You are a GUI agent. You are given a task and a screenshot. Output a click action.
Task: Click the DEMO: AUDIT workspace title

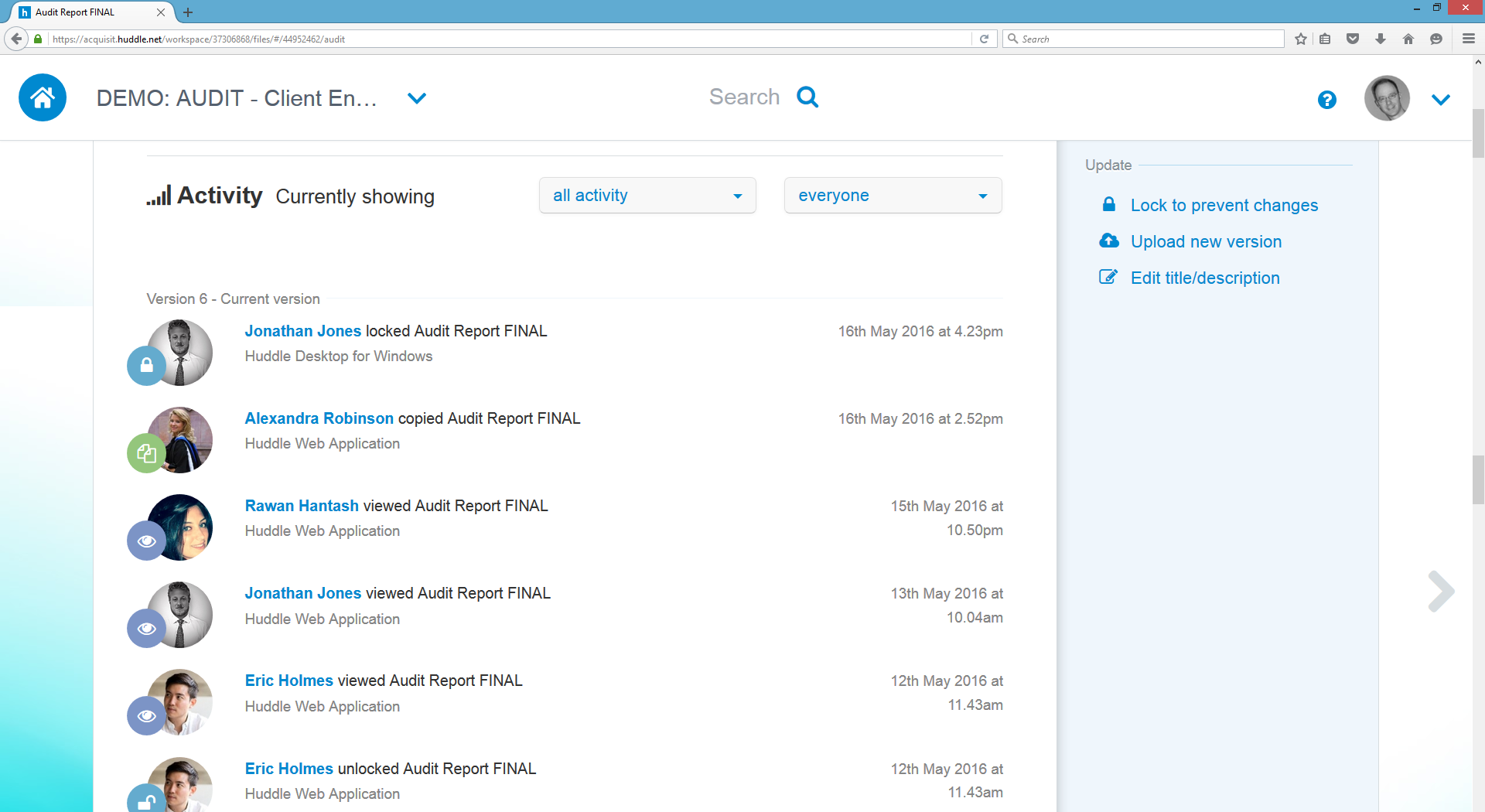(237, 98)
